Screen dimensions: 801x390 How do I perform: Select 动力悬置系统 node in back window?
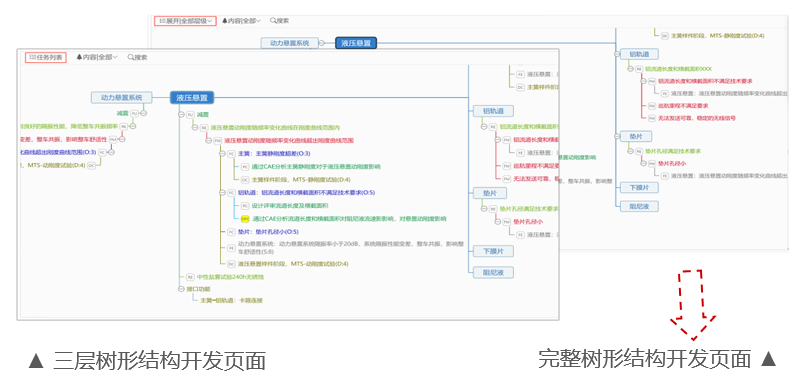[x=290, y=43]
